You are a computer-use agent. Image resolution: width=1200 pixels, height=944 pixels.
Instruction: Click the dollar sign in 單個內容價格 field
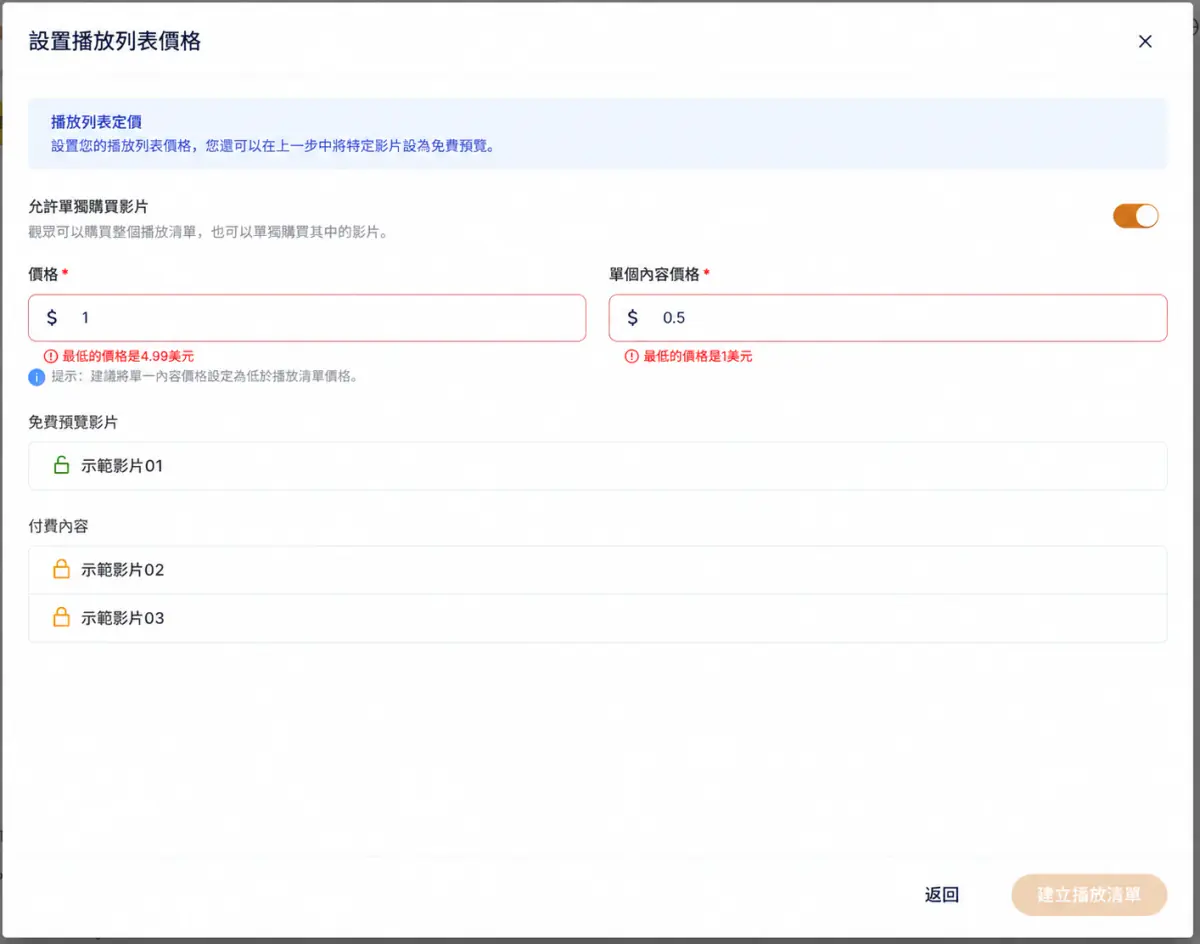click(x=632, y=318)
